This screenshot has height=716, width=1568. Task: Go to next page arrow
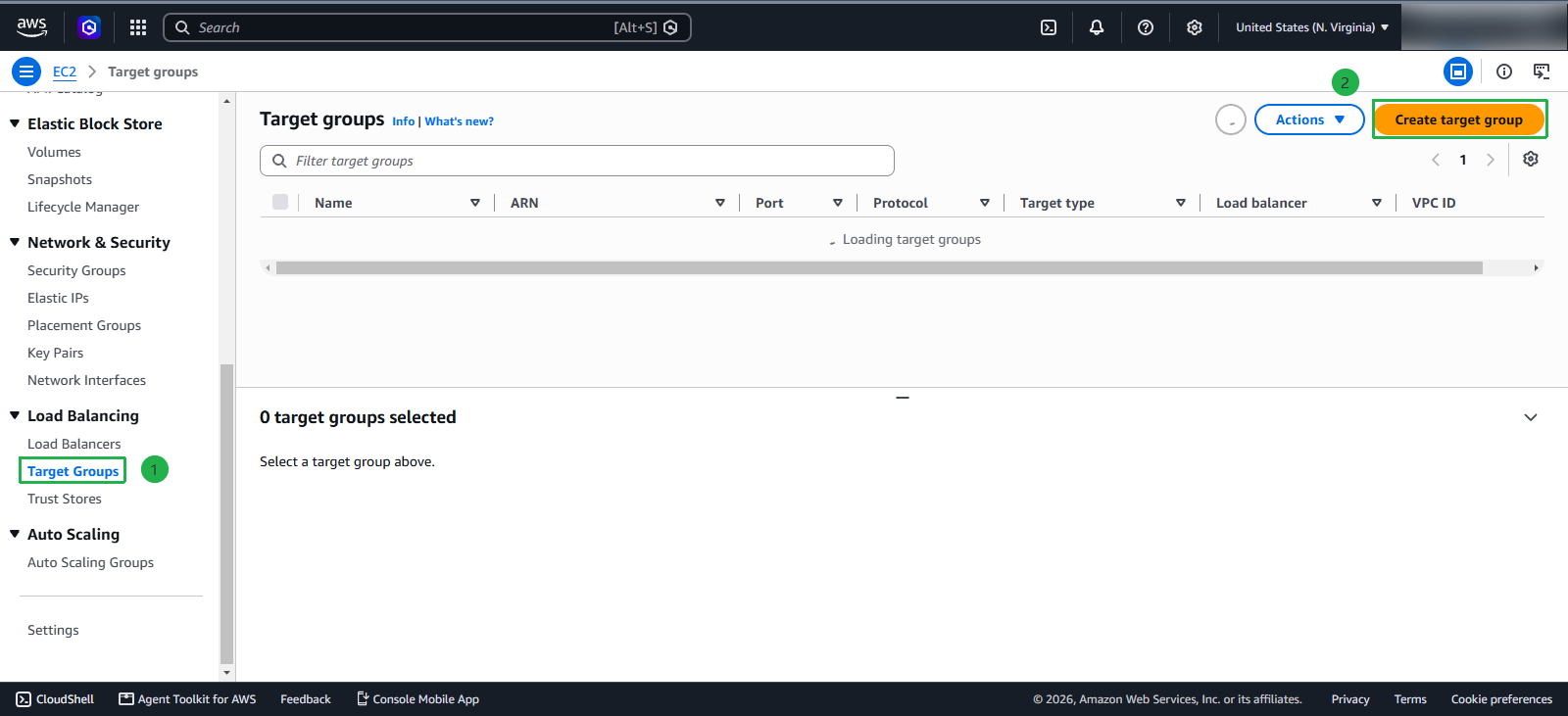[x=1491, y=160]
